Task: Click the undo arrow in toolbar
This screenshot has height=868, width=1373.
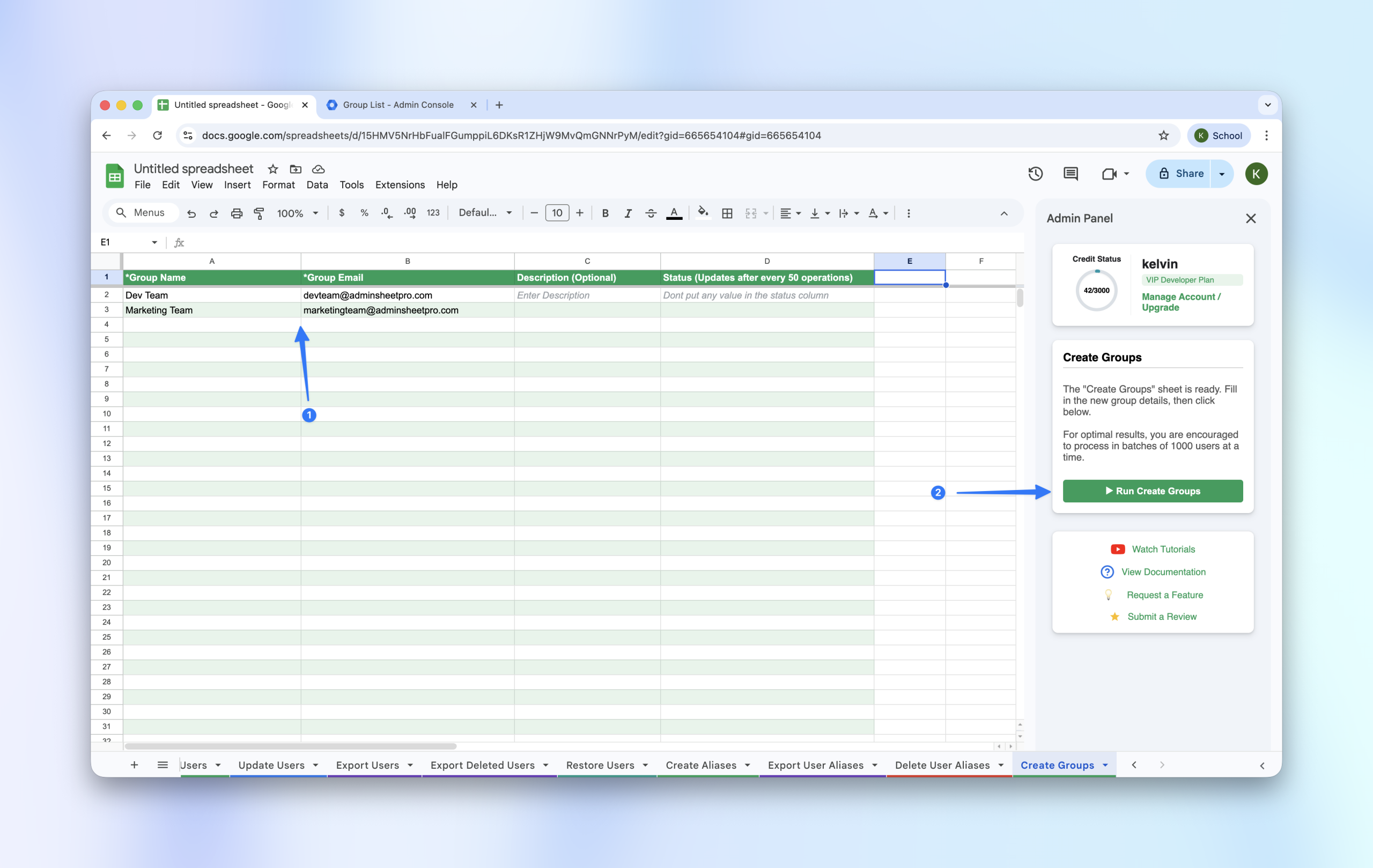Action: (x=191, y=213)
